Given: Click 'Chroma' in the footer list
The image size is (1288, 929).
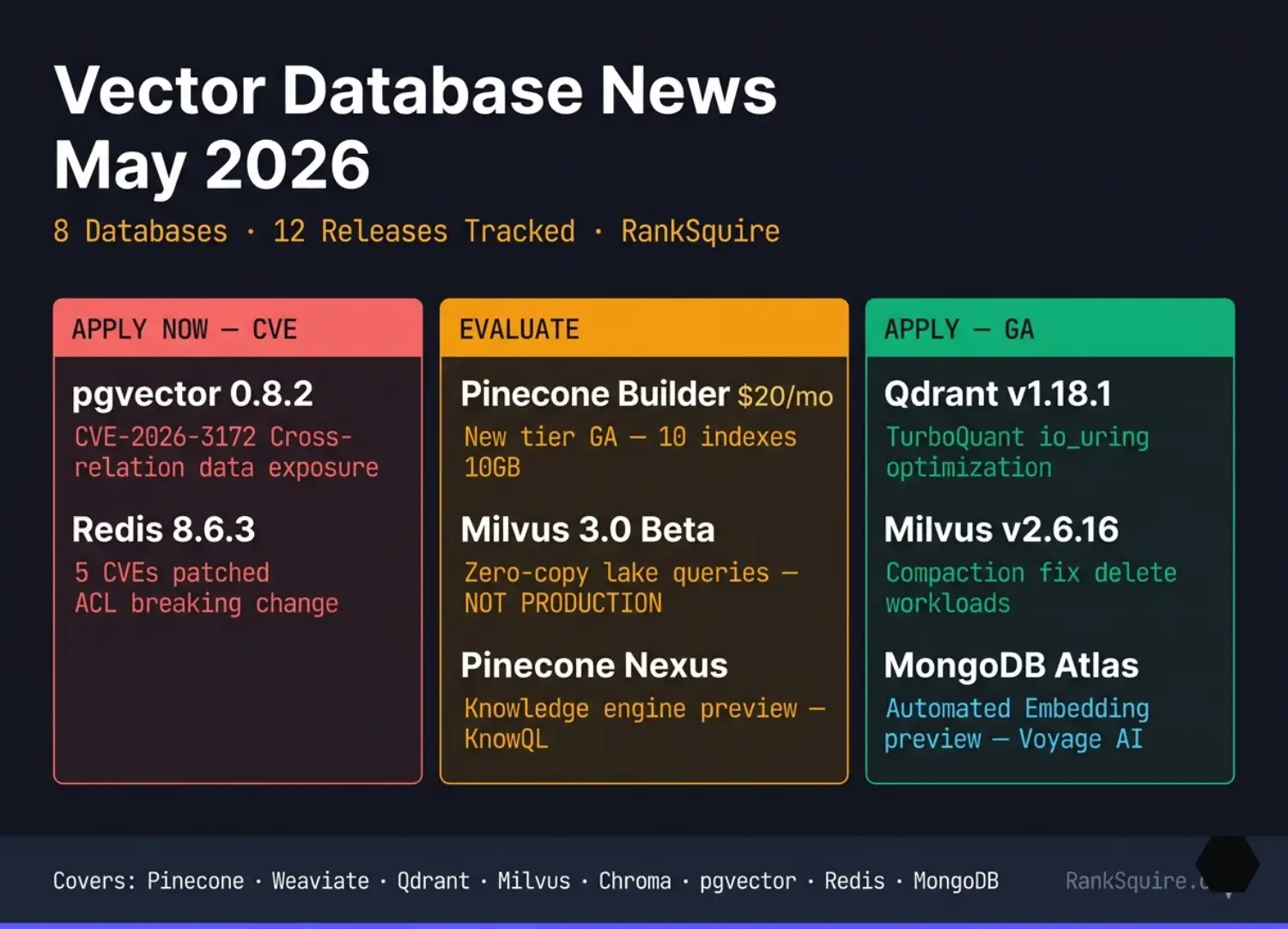Looking at the screenshot, I should 635,881.
